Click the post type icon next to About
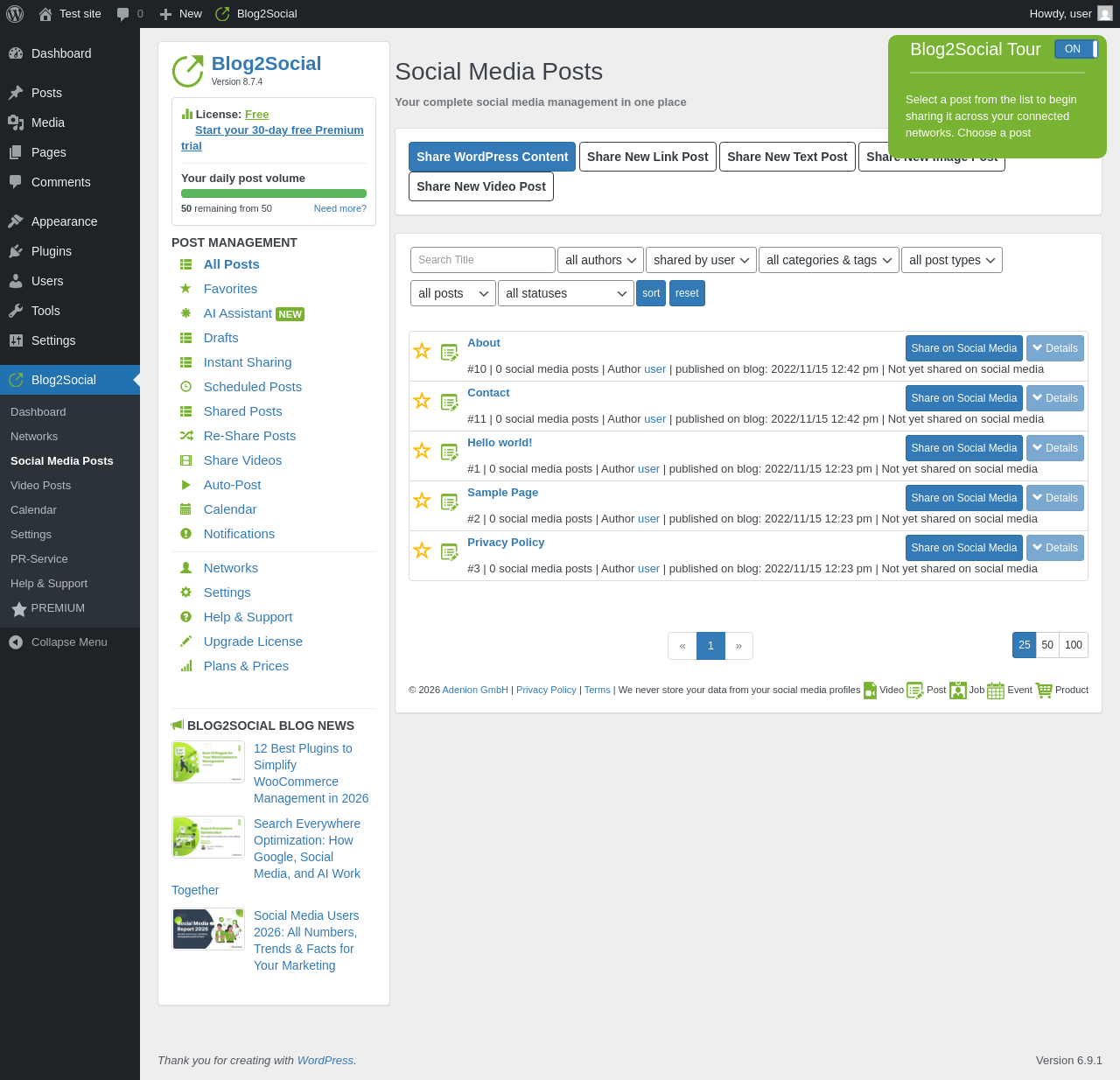 [450, 353]
